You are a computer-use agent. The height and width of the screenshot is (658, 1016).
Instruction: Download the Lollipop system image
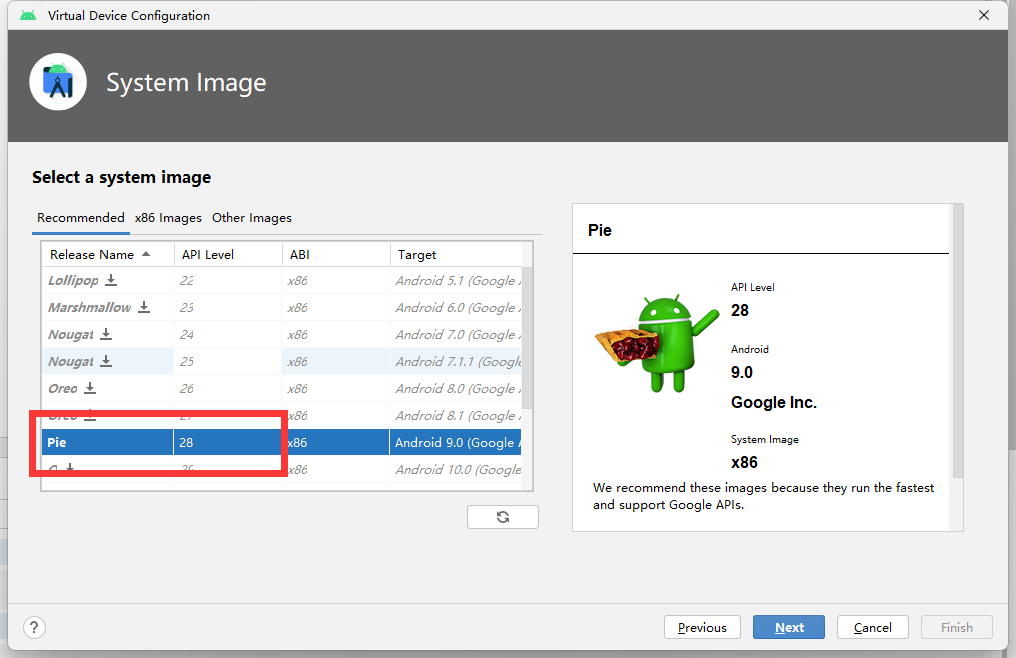tap(111, 280)
